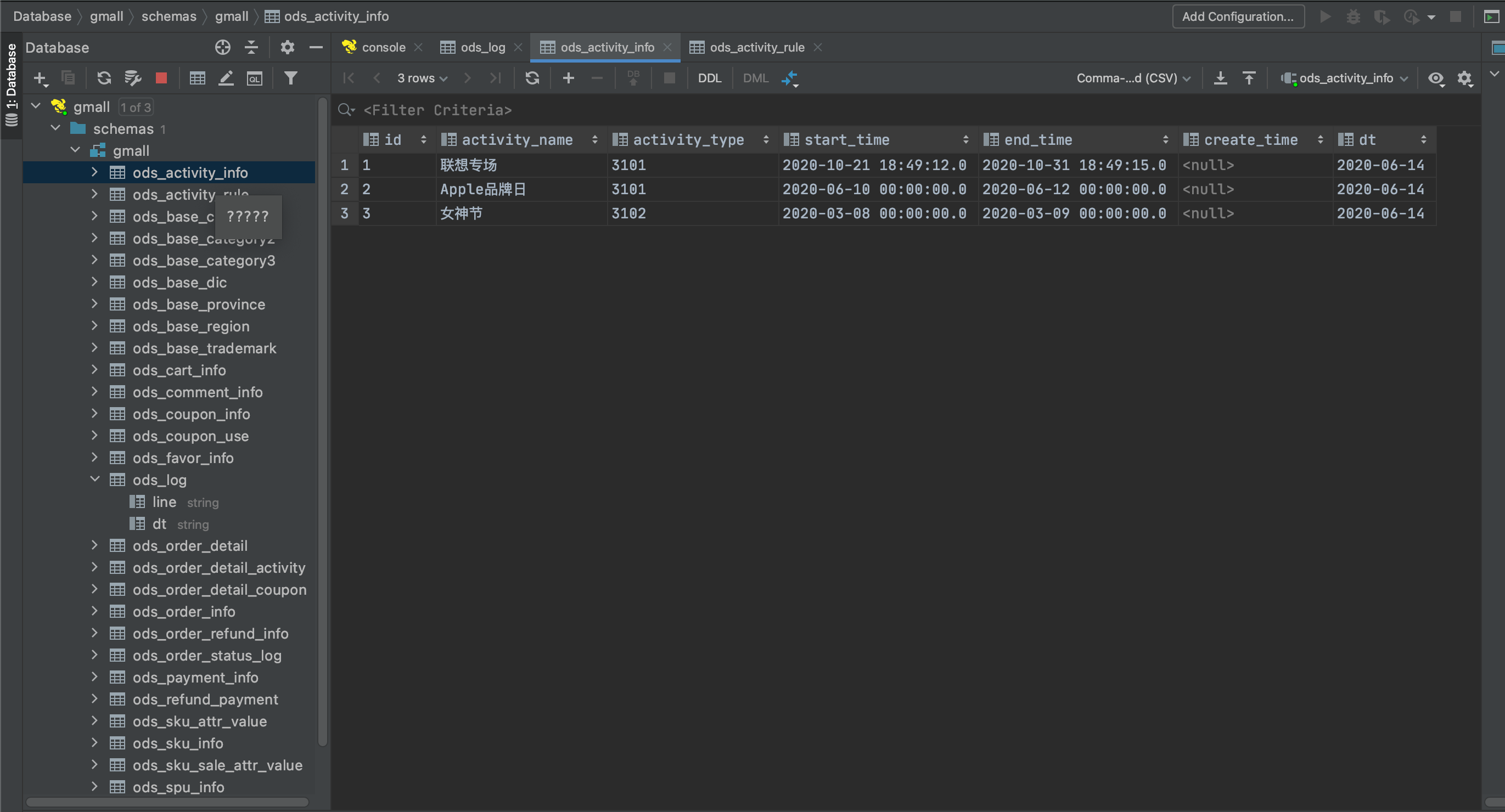
Task: Toggle the sort arrows on the start_time column
Action: click(x=965, y=139)
